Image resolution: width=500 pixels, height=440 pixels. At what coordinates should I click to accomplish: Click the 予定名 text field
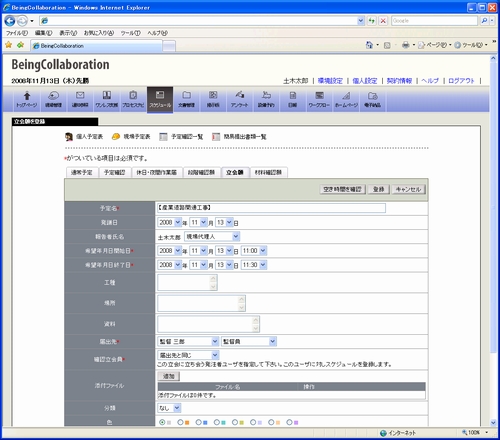271,208
